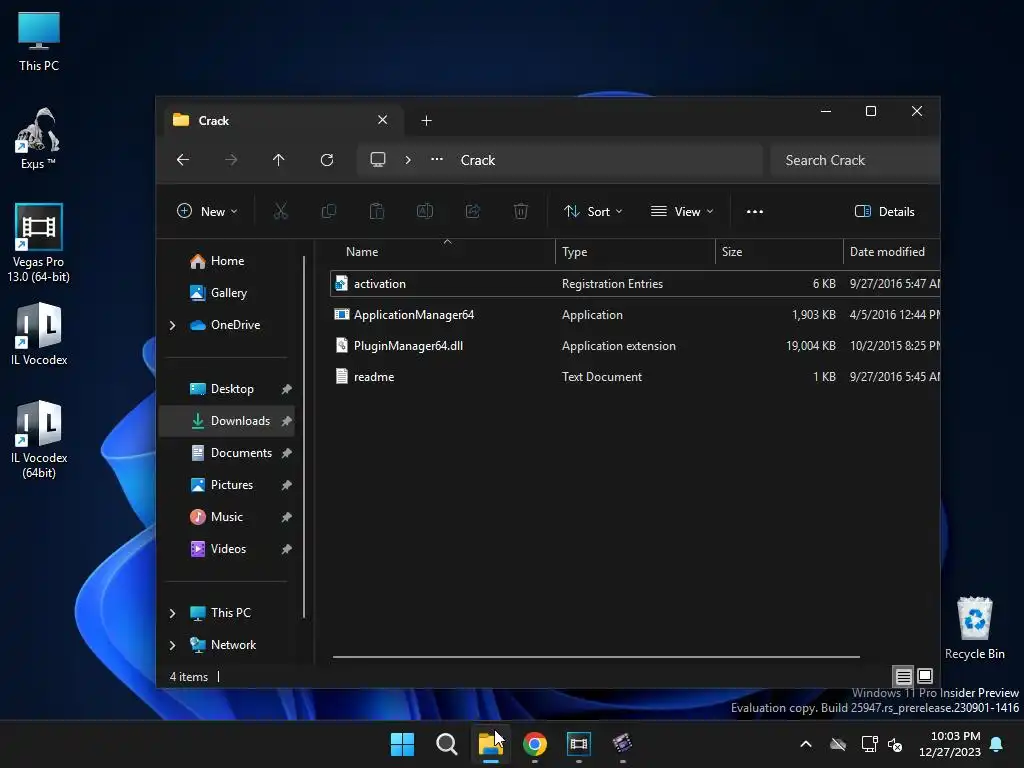The image size is (1024, 768).
Task: Click the notification bell in system tray
Action: pos(997,744)
